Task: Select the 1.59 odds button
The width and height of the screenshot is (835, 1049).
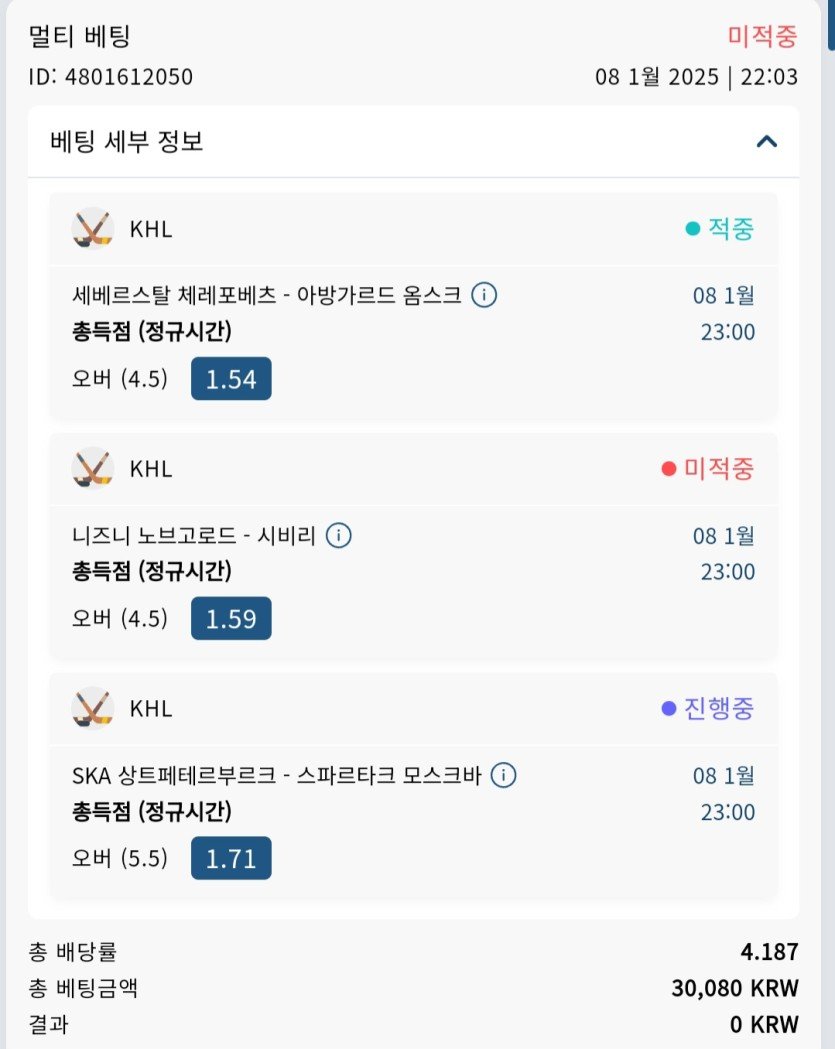Action: (x=231, y=619)
